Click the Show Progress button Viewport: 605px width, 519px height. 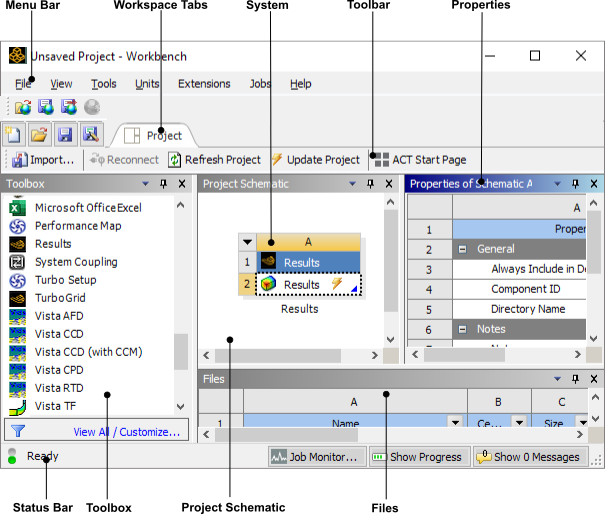tap(417, 457)
